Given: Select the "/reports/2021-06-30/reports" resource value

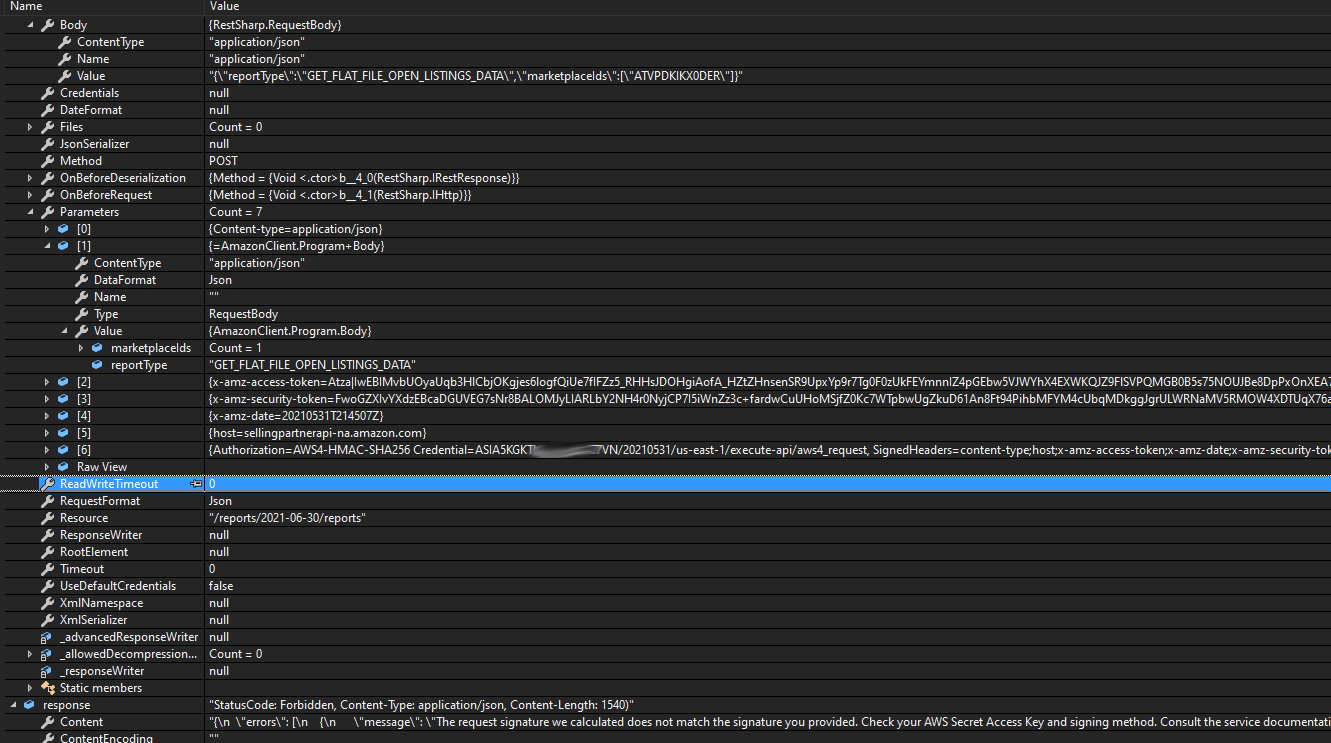Looking at the screenshot, I should 287,518.
